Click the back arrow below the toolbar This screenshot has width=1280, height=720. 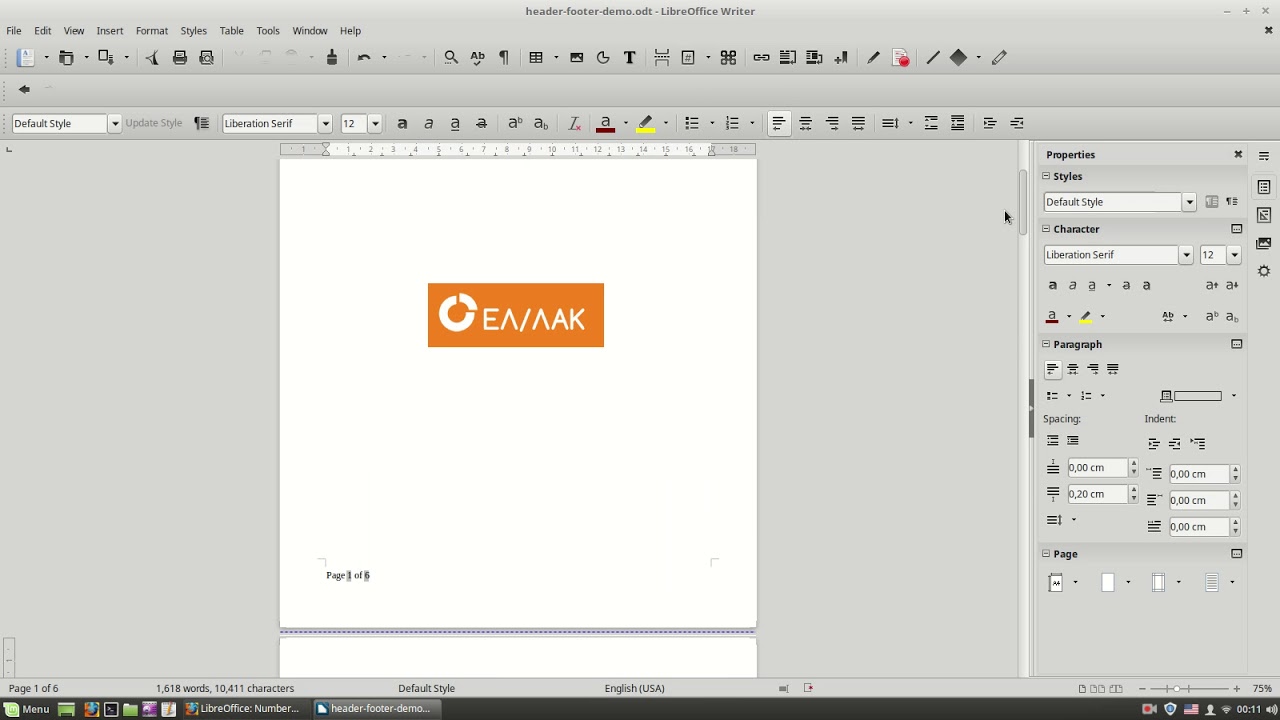tap(24, 89)
